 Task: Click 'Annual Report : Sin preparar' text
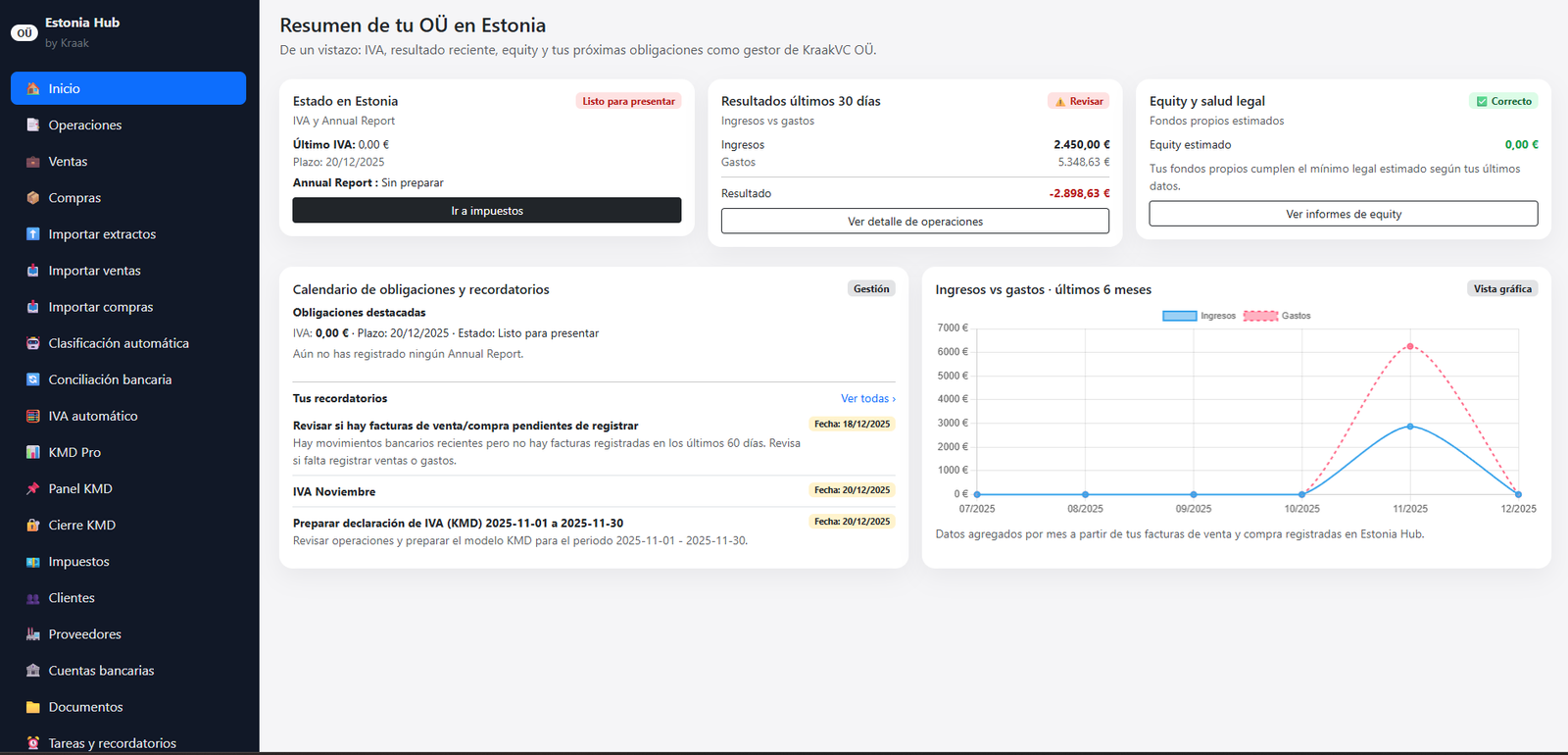pyautogui.click(x=368, y=182)
